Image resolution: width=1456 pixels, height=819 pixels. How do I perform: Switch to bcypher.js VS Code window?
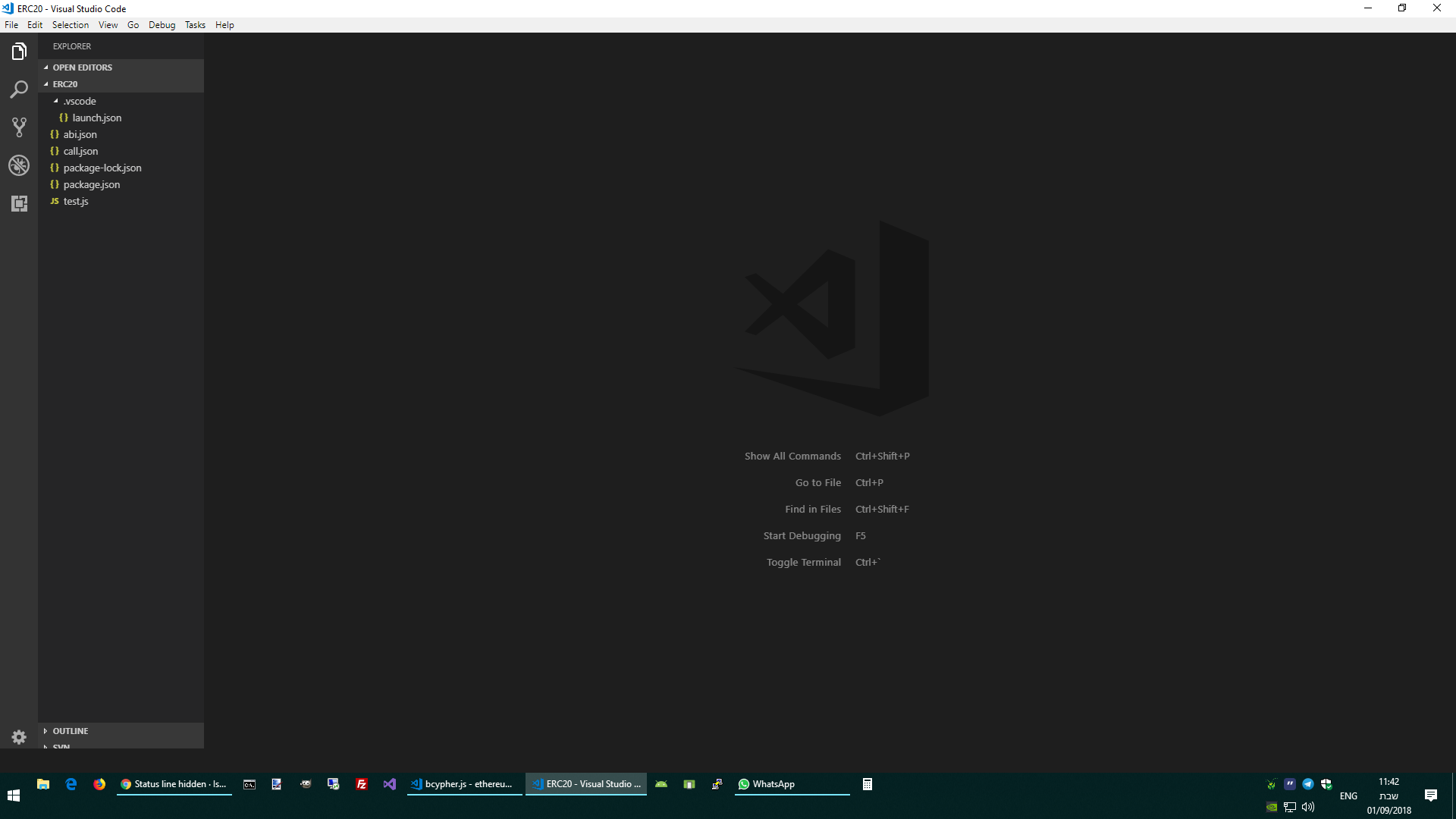coord(464,784)
